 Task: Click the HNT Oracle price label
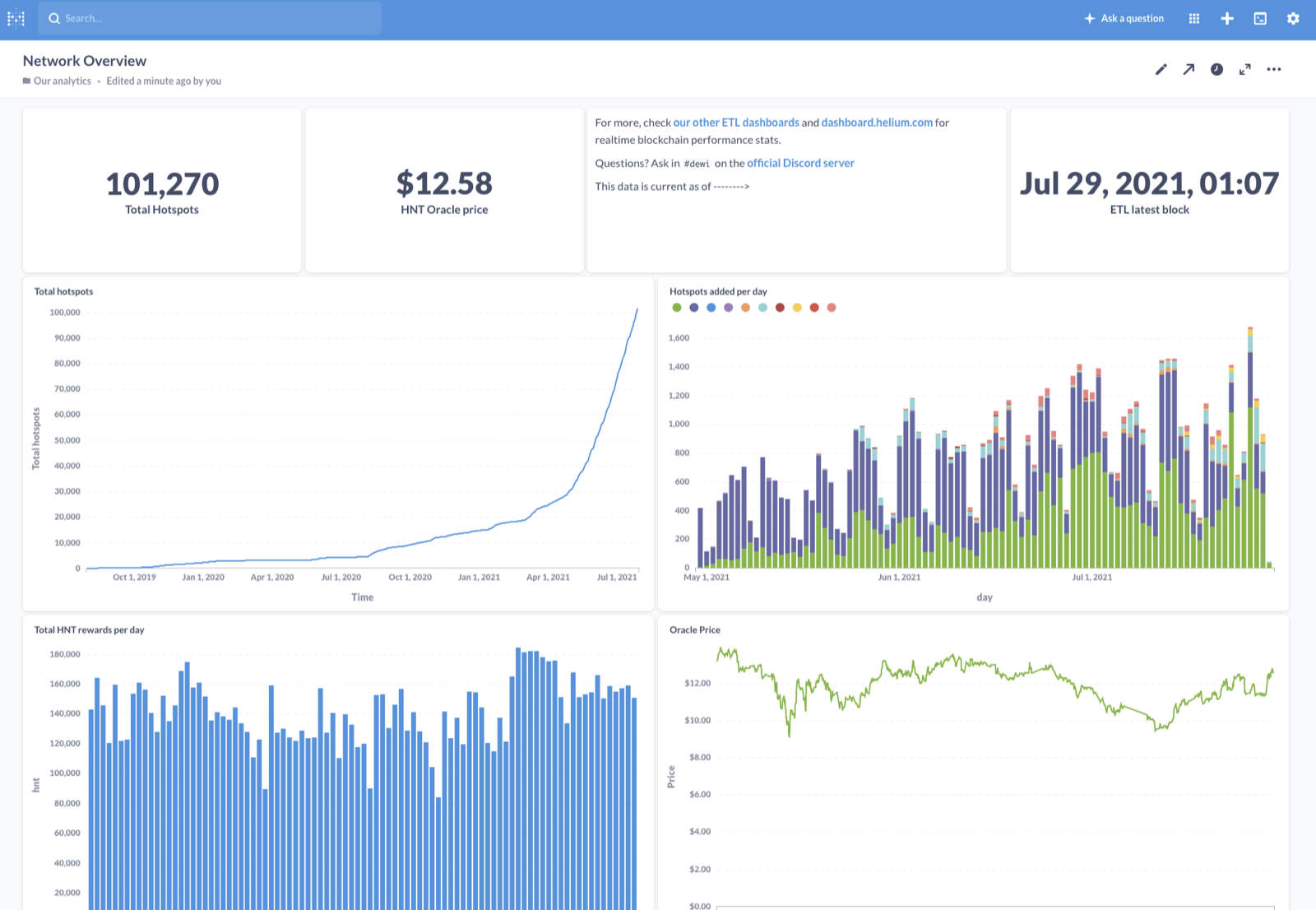[x=444, y=210]
